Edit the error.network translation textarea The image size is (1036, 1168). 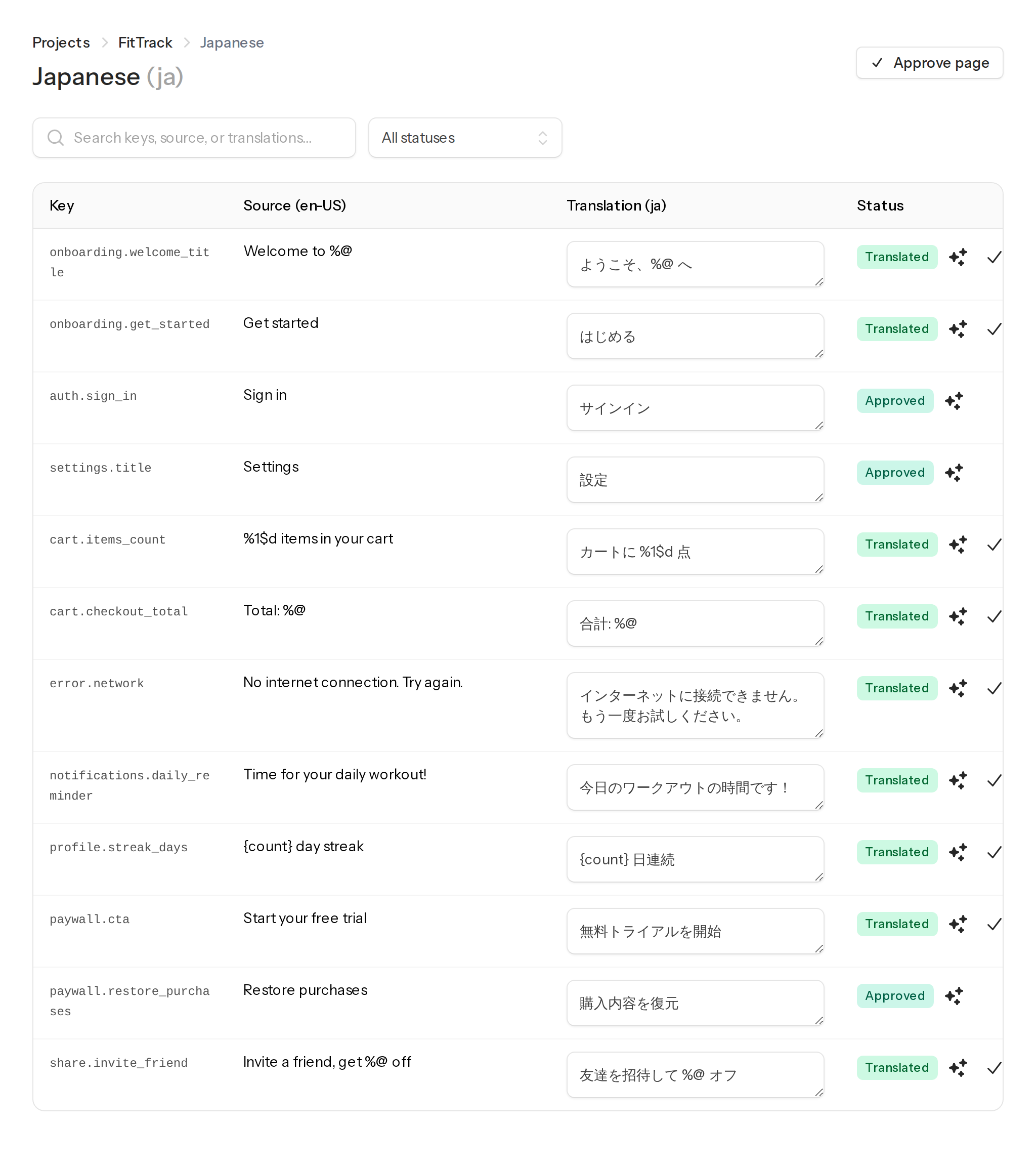pos(695,706)
